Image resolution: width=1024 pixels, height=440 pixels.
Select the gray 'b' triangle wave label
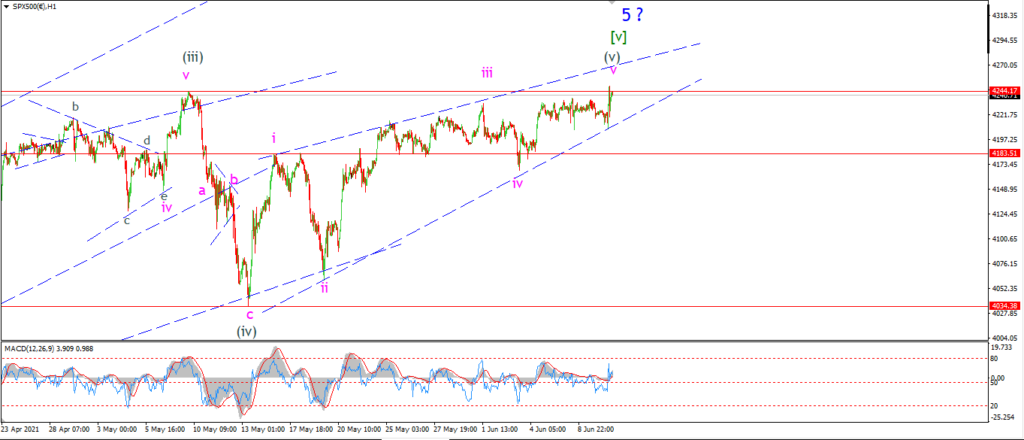click(76, 107)
